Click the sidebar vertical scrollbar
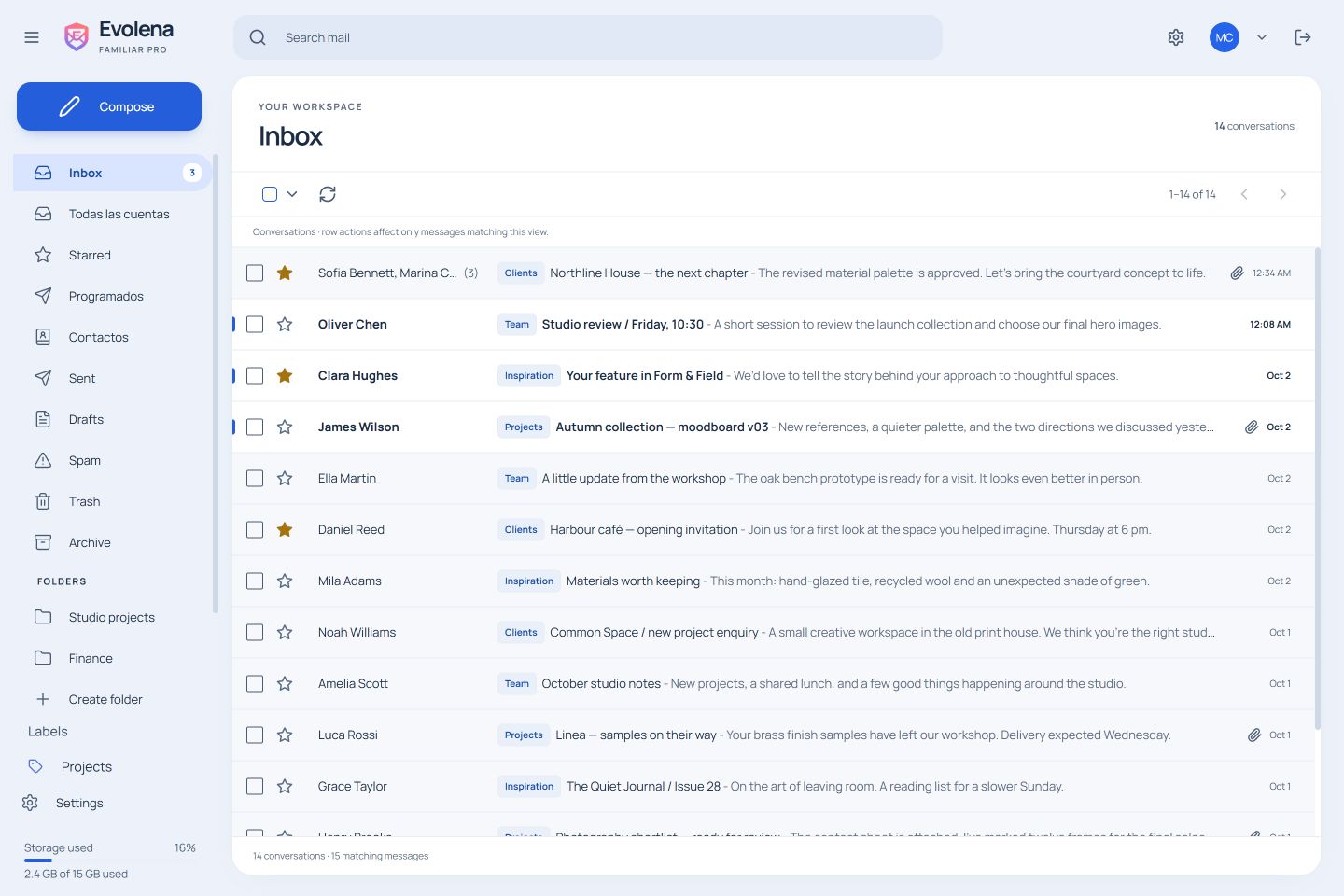 click(x=216, y=384)
